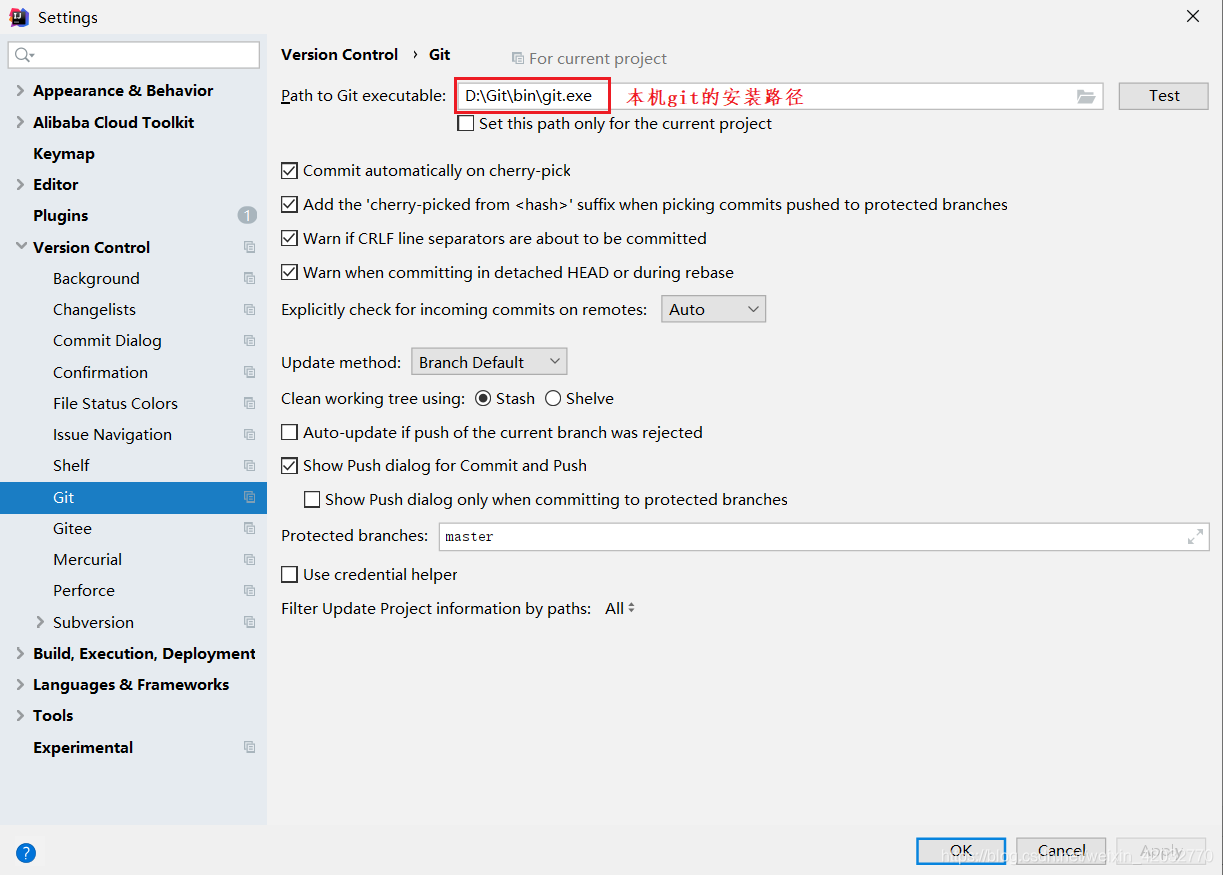
Task: Click the project-level icon next to Subversion
Action: tap(249, 622)
